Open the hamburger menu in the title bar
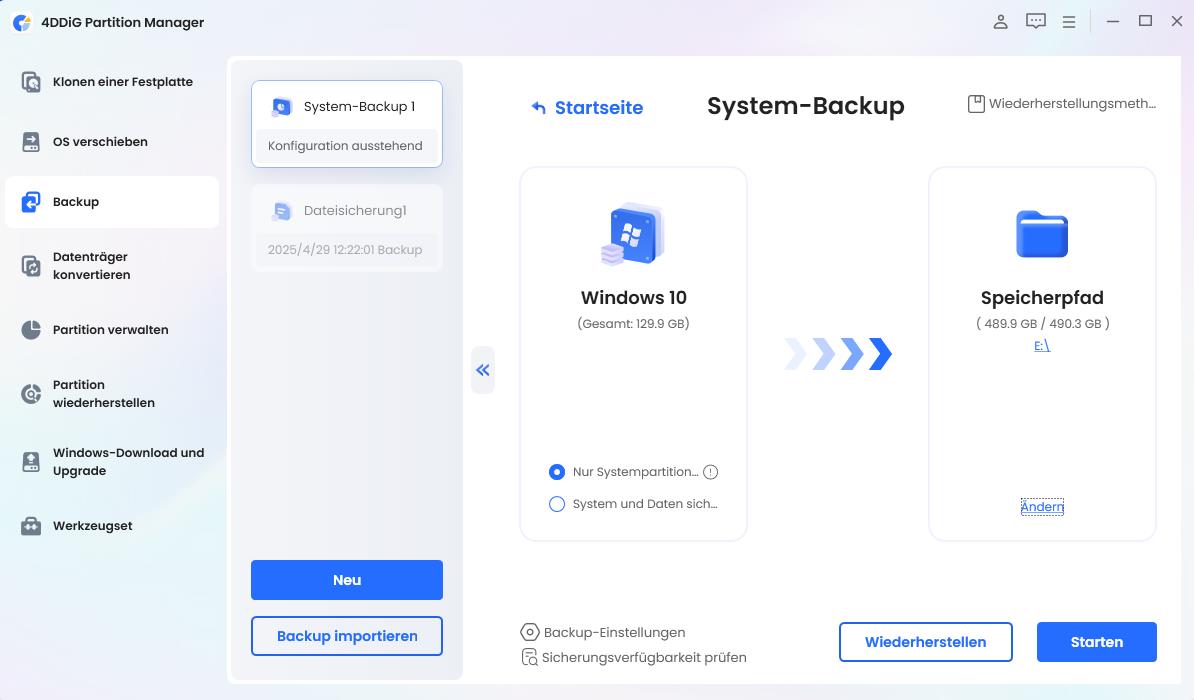This screenshot has width=1194, height=700. point(1069,20)
